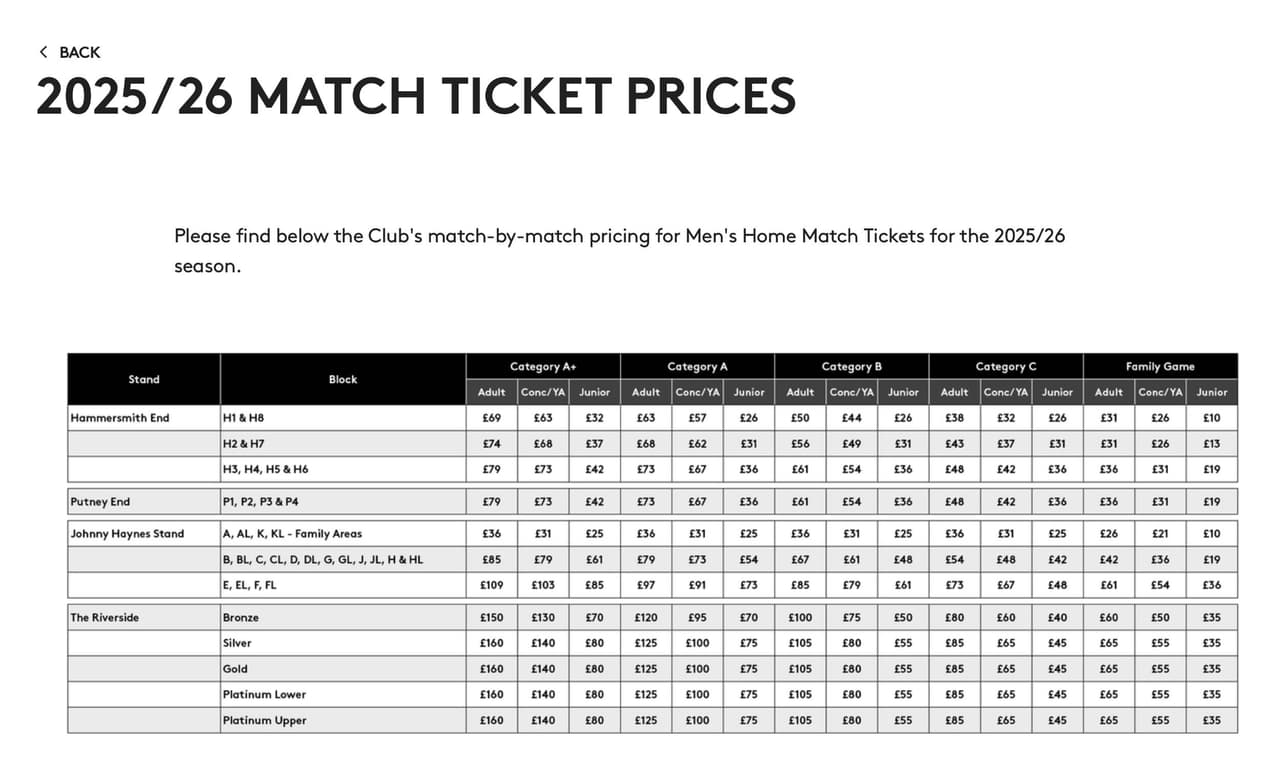This screenshot has height=768, width=1280.
Task: Click the Block column header
Action: 343,379
